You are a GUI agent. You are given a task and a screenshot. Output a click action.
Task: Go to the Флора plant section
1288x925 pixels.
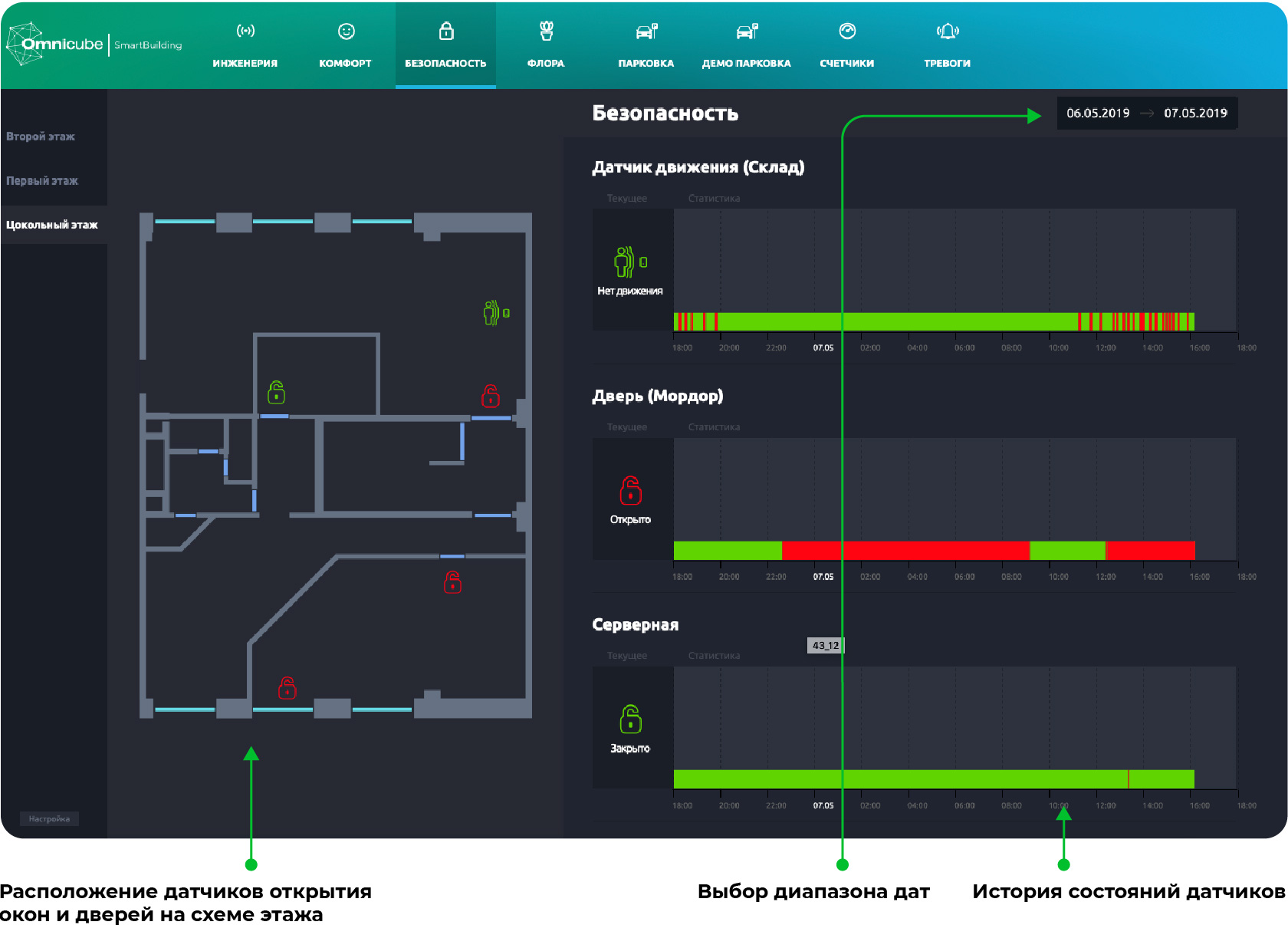pyautogui.click(x=546, y=45)
